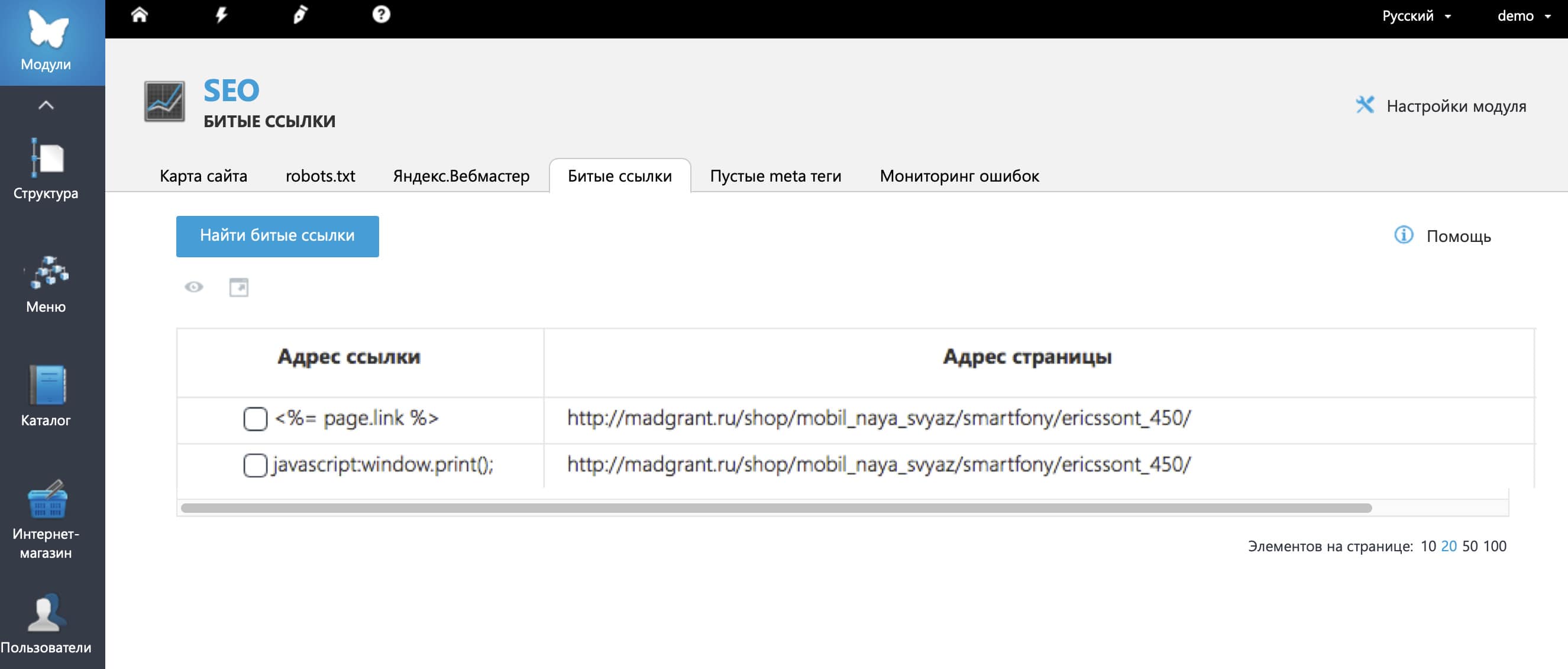The height and width of the screenshot is (669, 1568).
Task: Click the eye icon above the links table
Action: pos(193,287)
